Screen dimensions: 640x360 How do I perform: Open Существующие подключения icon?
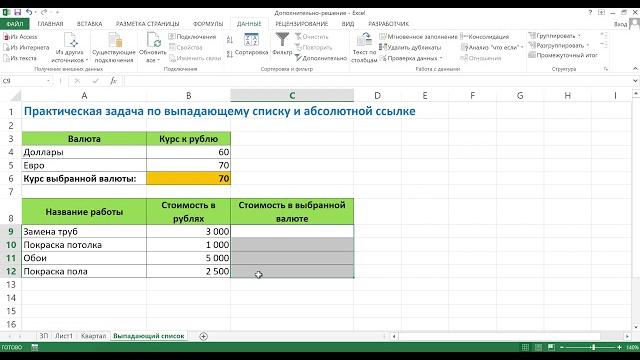(115, 40)
